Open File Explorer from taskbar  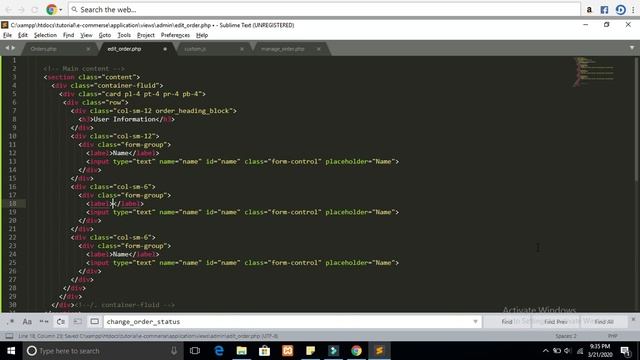[x=242, y=351]
